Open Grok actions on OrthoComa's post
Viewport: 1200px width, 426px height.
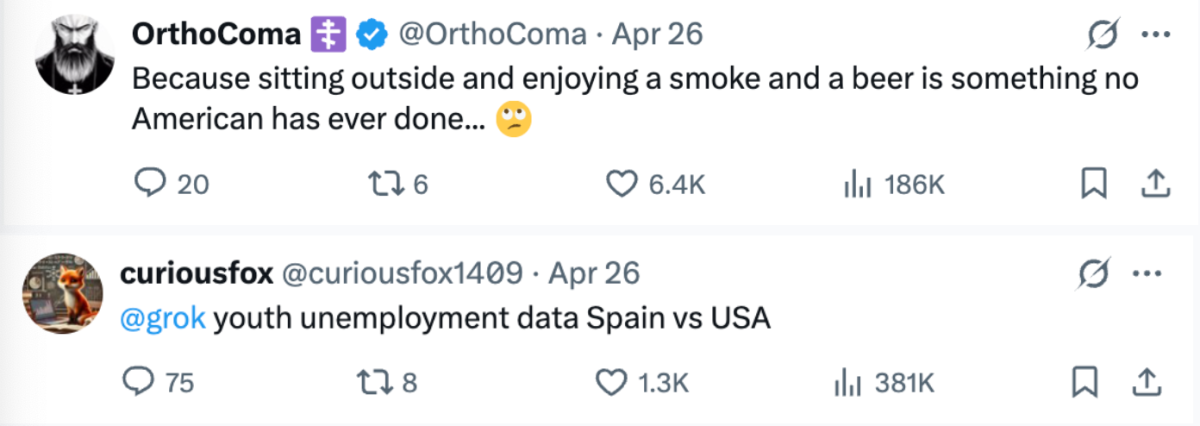(1102, 35)
